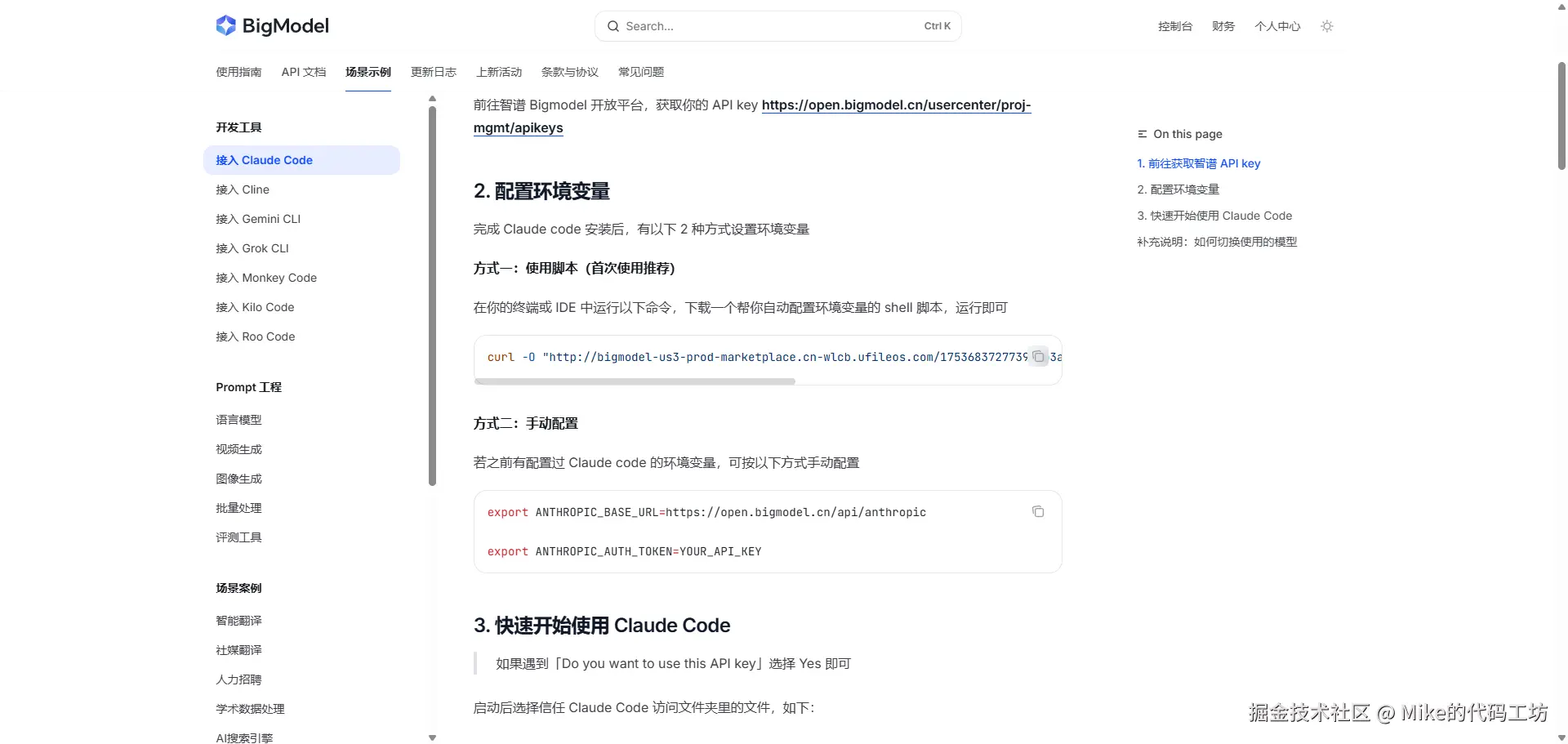Focus the Search input field
The width and height of the screenshot is (1568, 744).
point(777,26)
